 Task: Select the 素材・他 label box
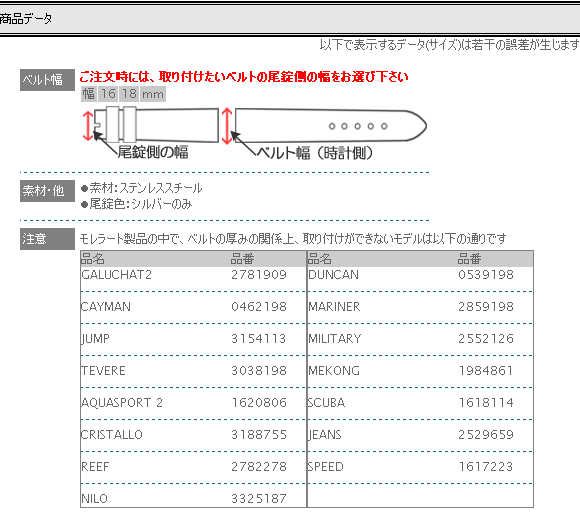click(x=47, y=191)
